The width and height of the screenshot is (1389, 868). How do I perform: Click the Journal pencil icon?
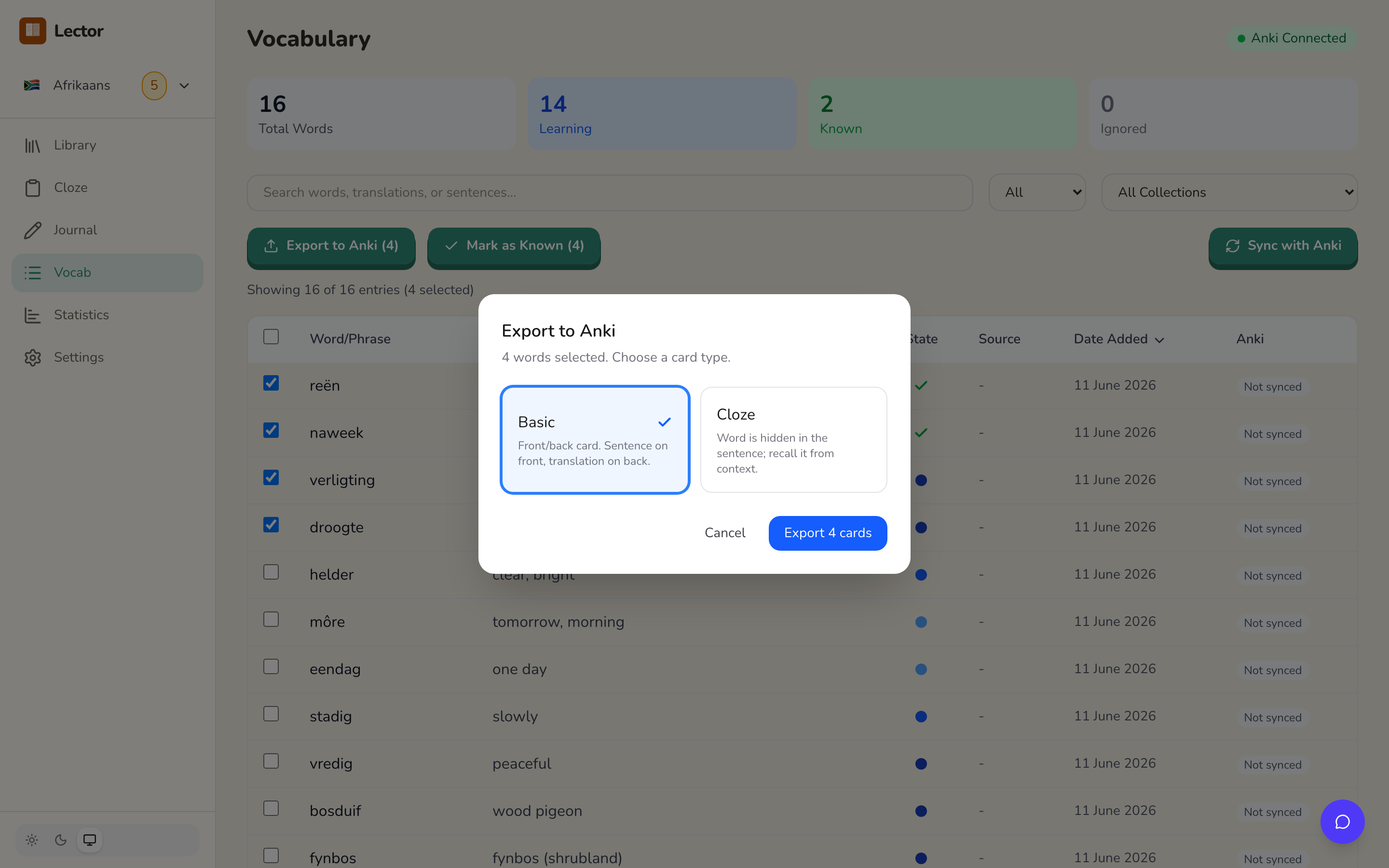(x=33, y=230)
